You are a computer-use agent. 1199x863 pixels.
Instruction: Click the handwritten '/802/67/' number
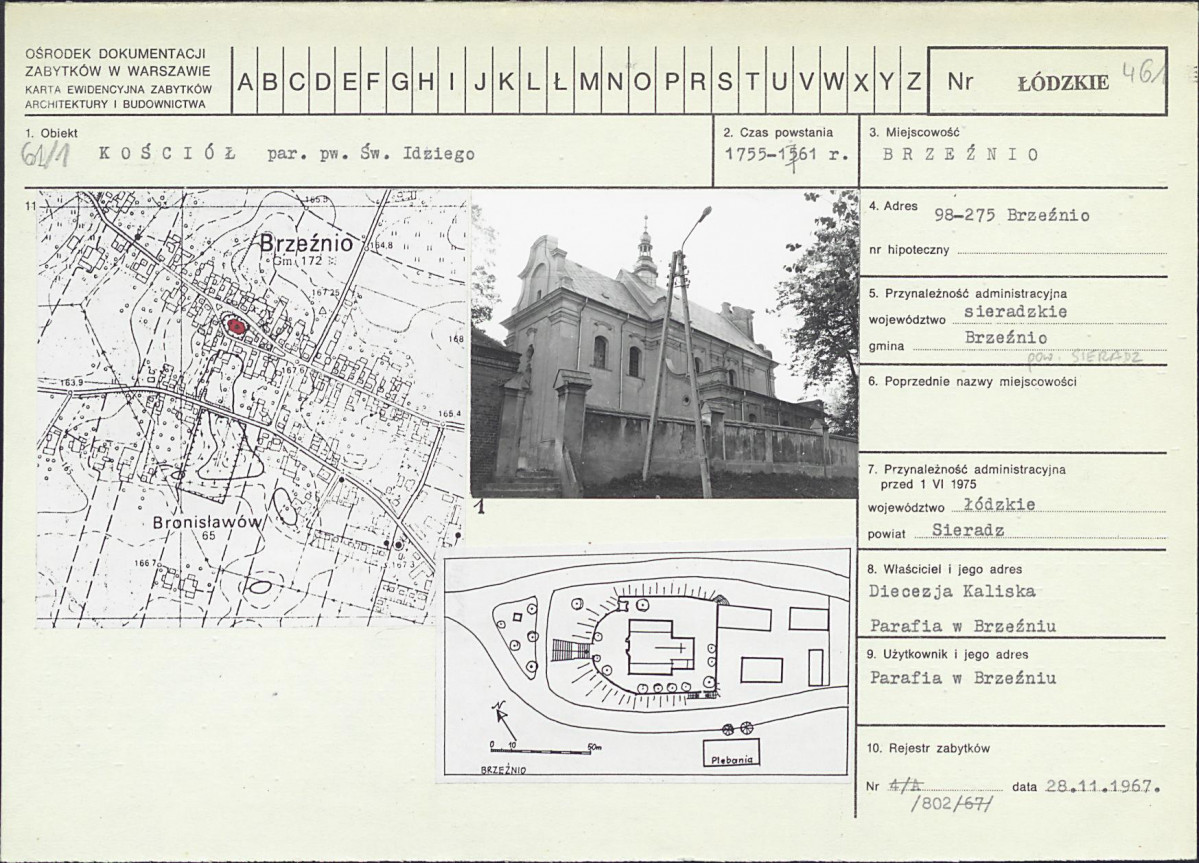[x=954, y=803]
